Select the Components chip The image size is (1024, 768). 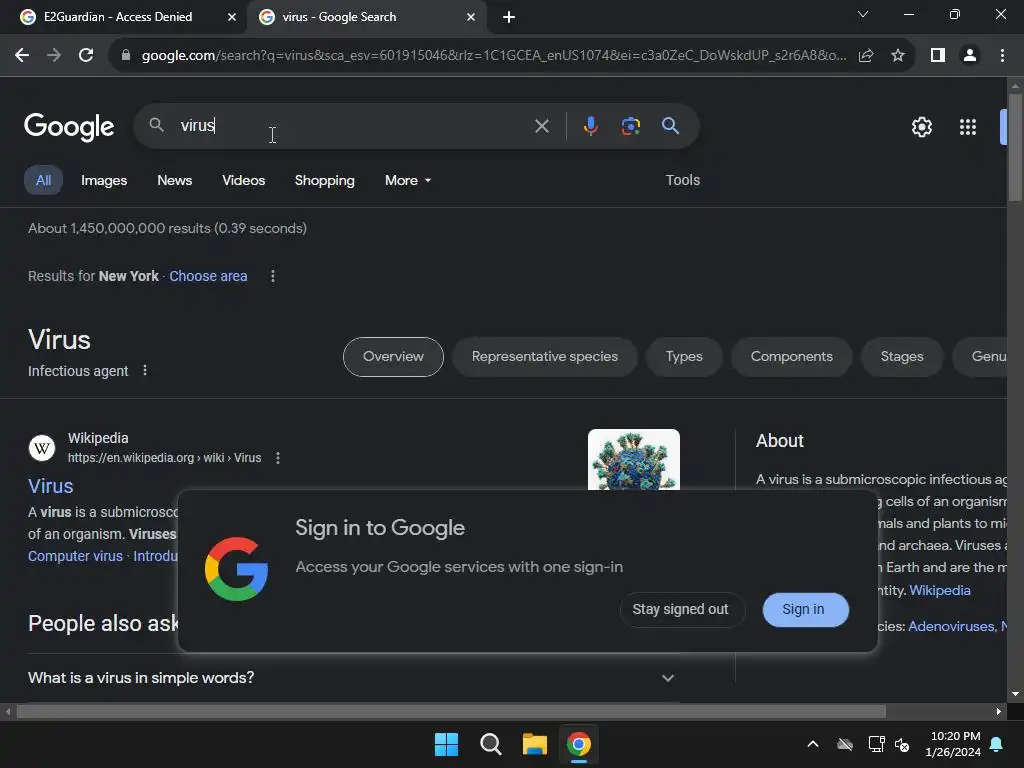pyautogui.click(x=792, y=357)
